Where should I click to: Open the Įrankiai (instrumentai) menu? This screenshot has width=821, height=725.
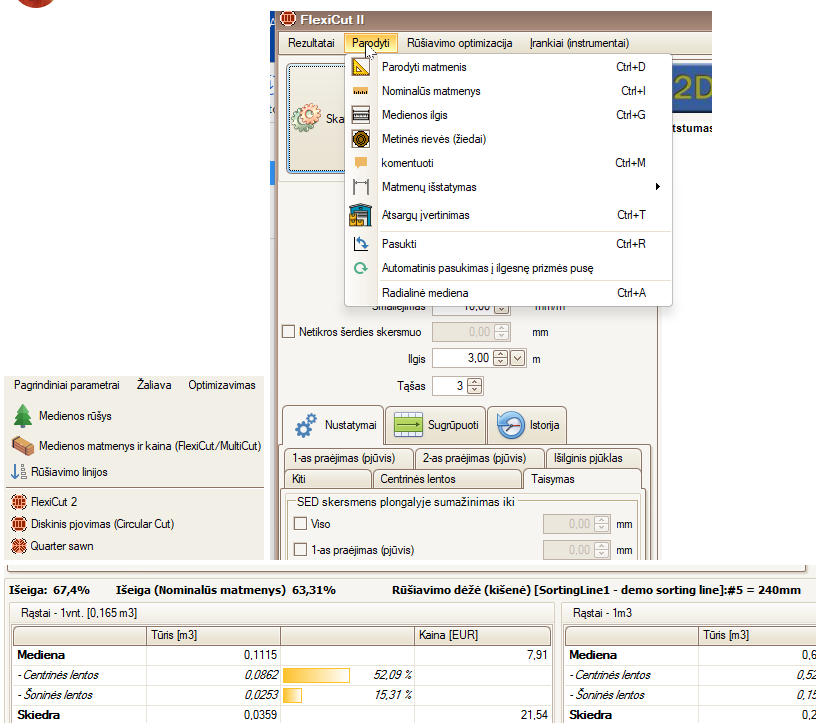(x=579, y=43)
